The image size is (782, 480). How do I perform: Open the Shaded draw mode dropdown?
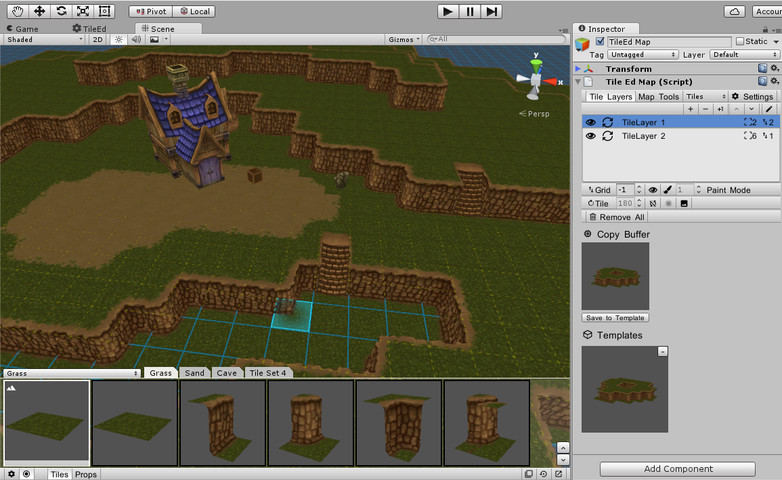[44, 39]
